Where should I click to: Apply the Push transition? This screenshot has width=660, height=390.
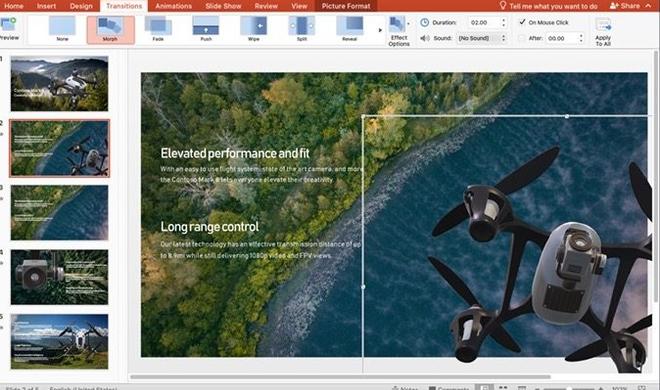click(x=206, y=29)
